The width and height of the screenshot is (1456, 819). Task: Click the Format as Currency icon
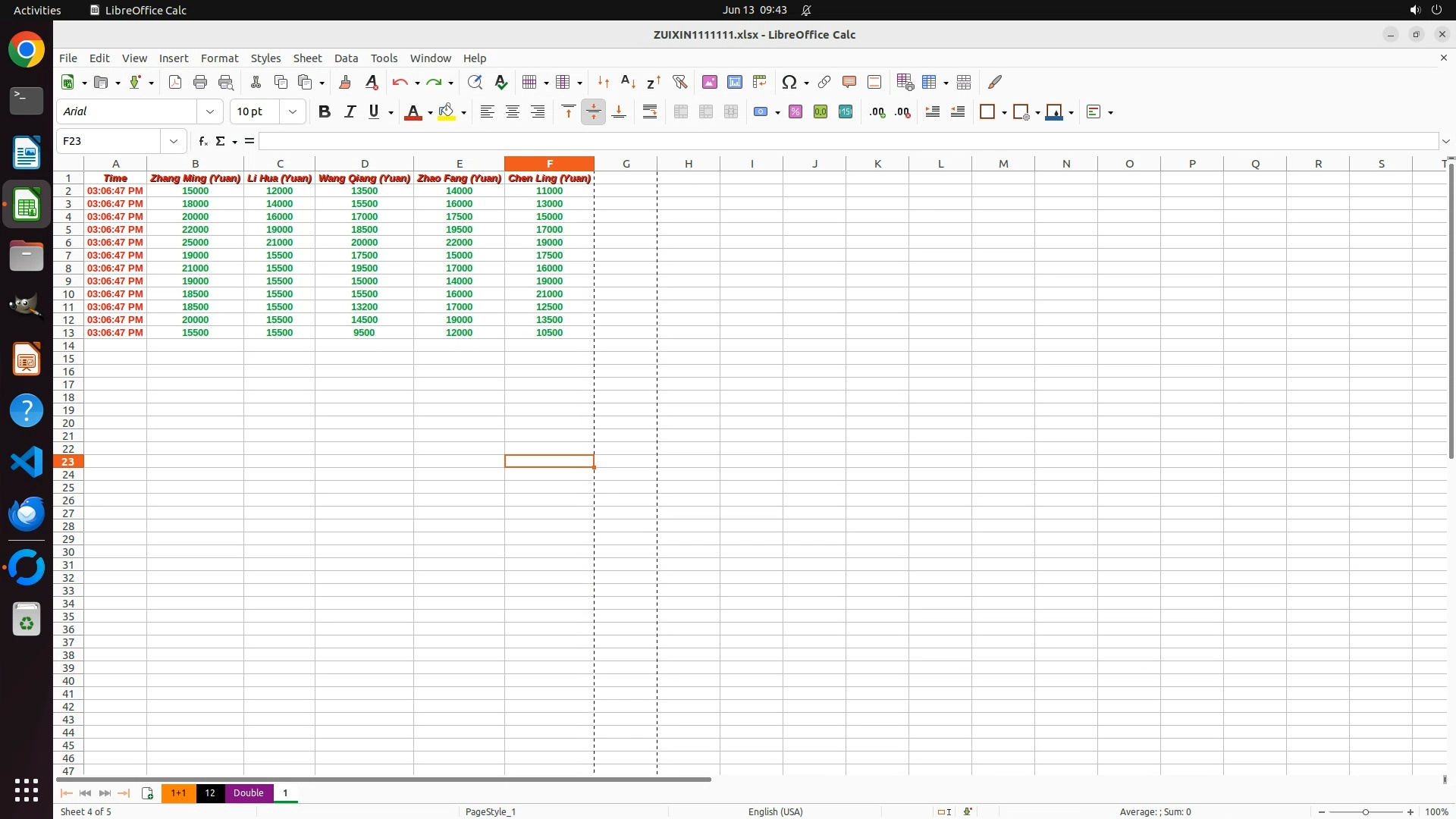click(761, 111)
